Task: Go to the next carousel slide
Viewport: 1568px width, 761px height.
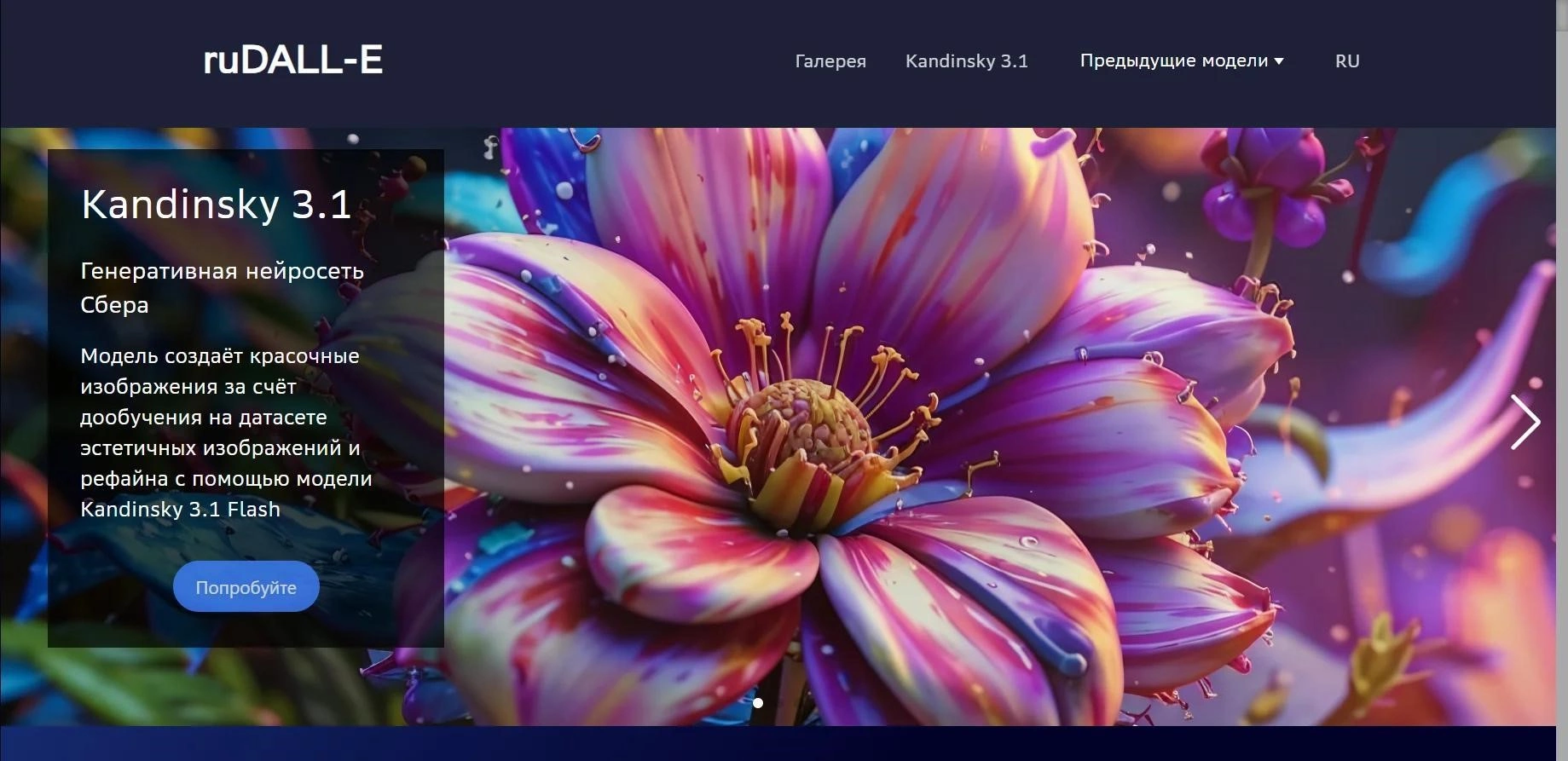Action: pyautogui.click(x=1524, y=422)
